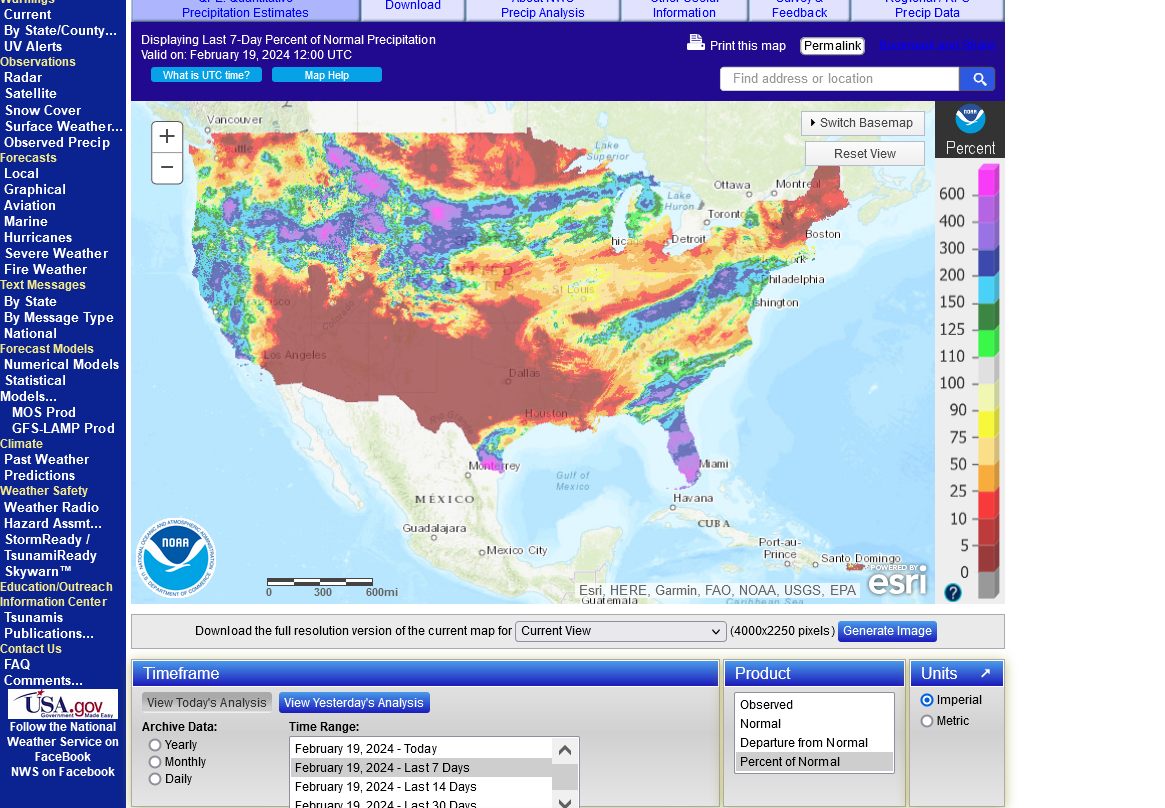The height and width of the screenshot is (808, 1165).
Task: Open Snow Cover sidebar link
Action: click(43, 110)
